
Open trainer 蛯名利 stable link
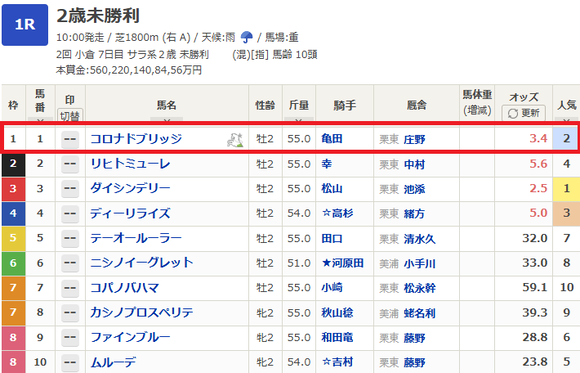[420, 313]
